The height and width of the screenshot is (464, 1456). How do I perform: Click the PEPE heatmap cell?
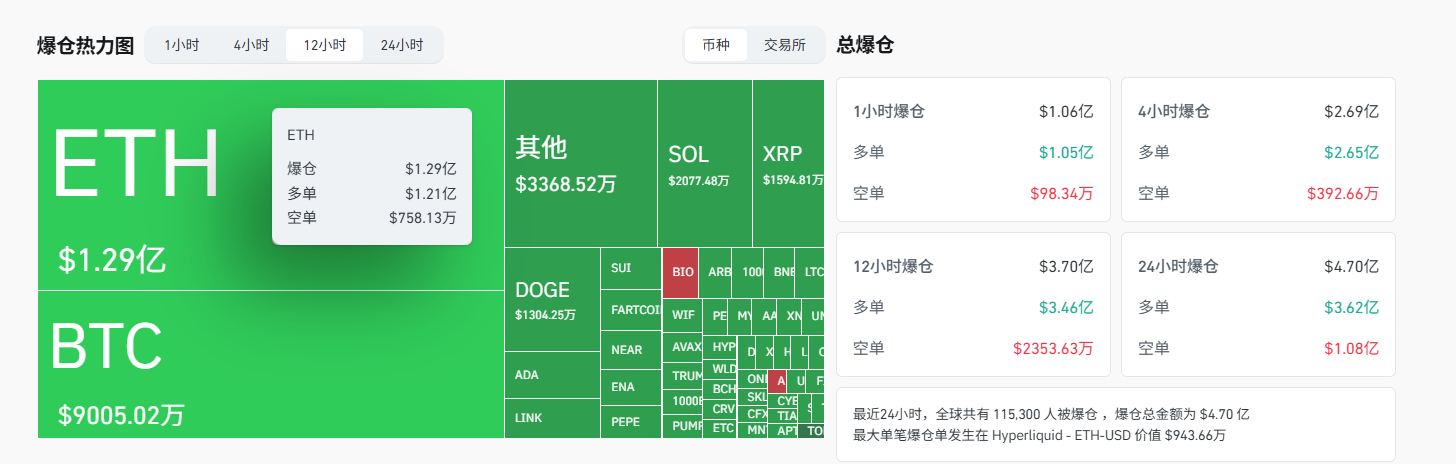tap(631, 421)
